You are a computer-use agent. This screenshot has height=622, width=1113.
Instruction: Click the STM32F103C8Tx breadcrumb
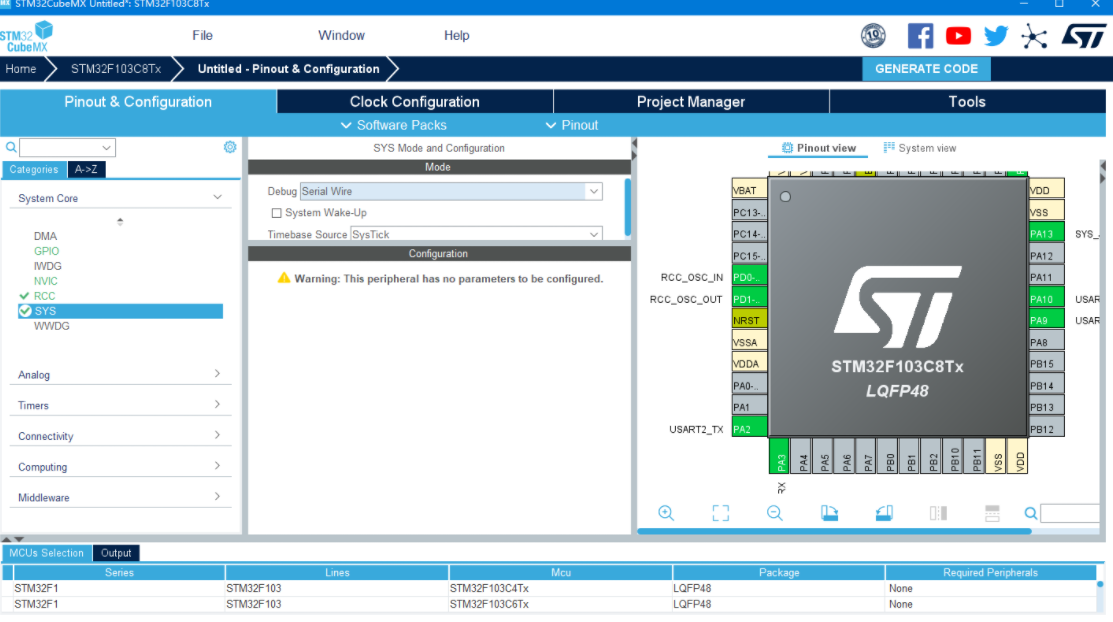pos(116,69)
